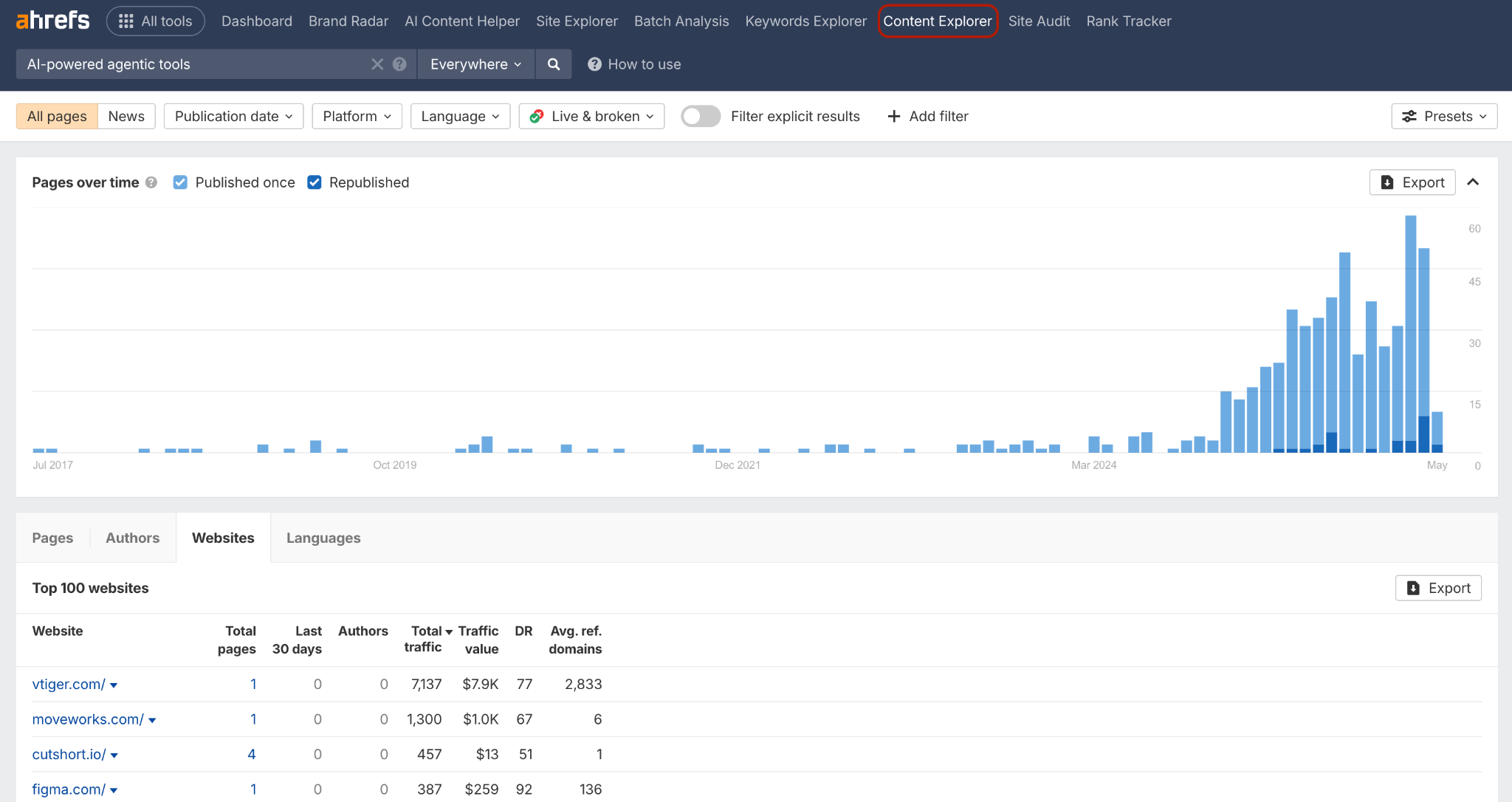Image resolution: width=1512 pixels, height=802 pixels.
Task: Click the tallest bar in the chart
Action: (x=1411, y=334)
